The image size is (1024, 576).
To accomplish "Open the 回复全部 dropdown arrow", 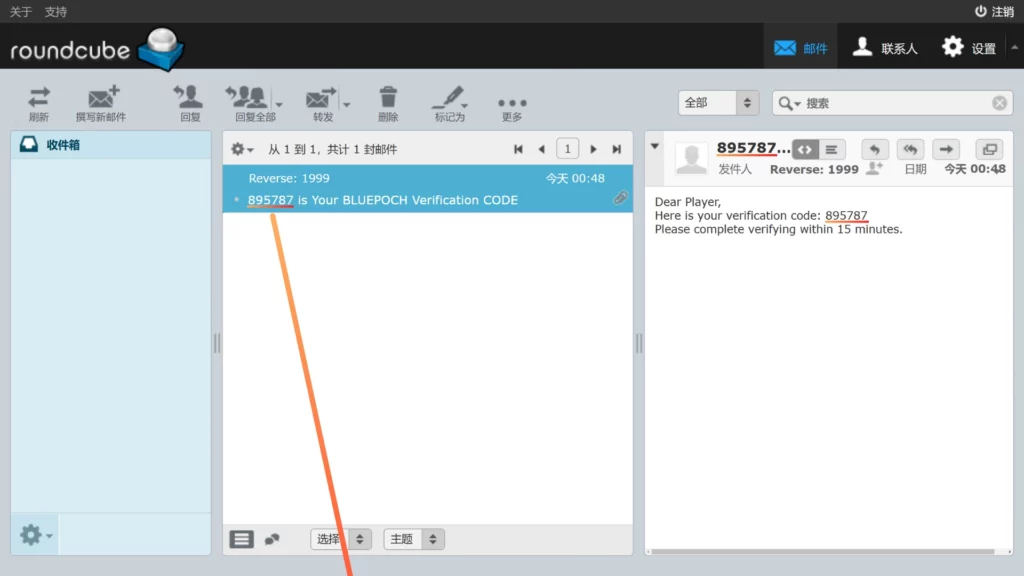I will click(279, 103).
